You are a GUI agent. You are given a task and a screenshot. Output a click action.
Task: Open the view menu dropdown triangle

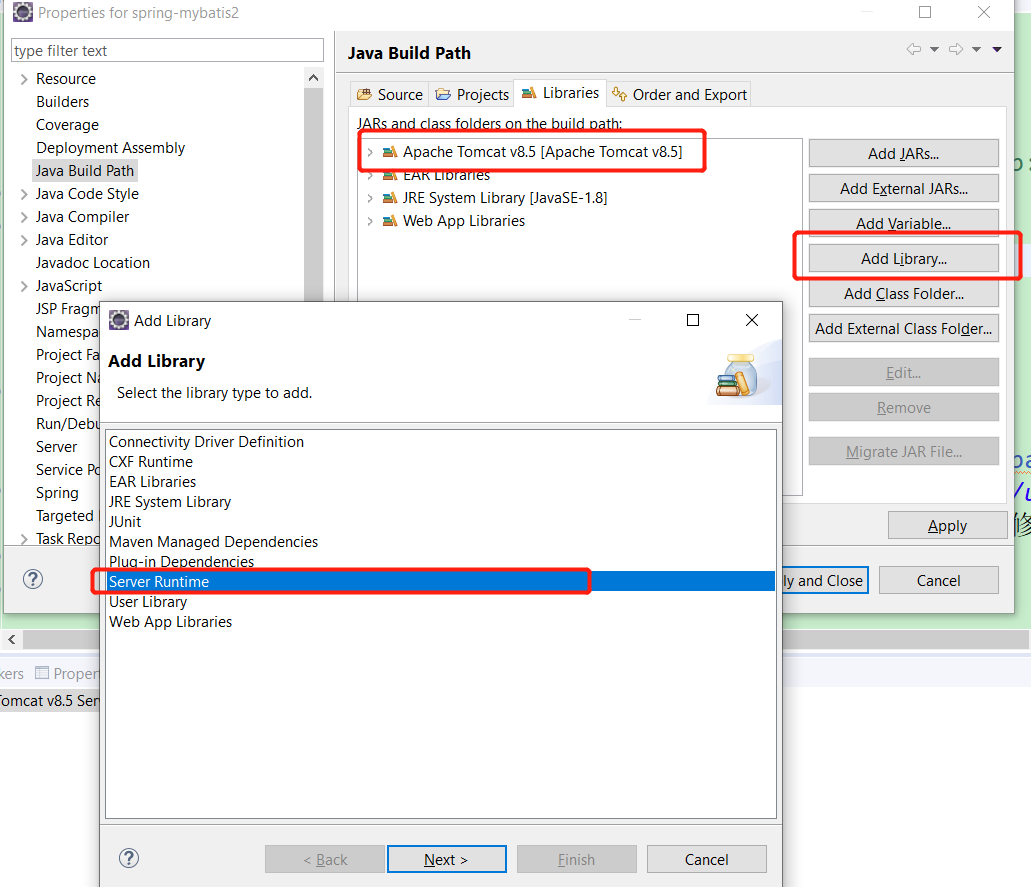click(x=996, y=48)
